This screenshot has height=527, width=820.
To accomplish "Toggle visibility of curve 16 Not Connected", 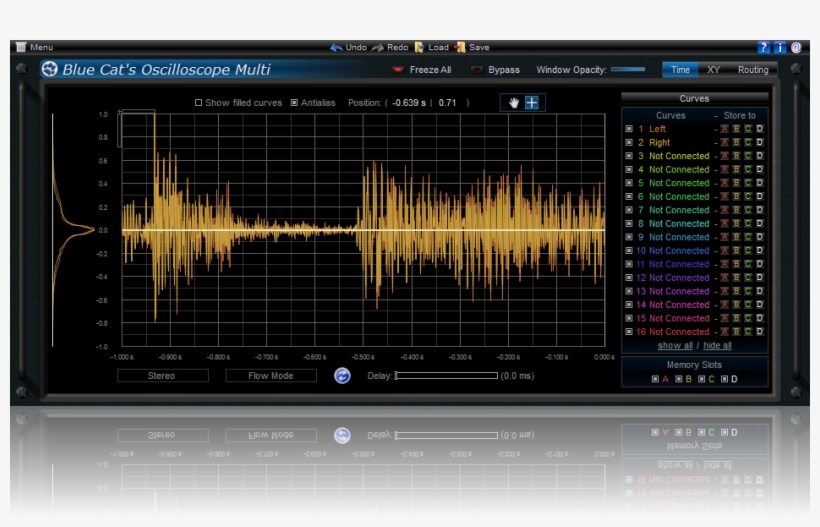I will coord(629,331).
